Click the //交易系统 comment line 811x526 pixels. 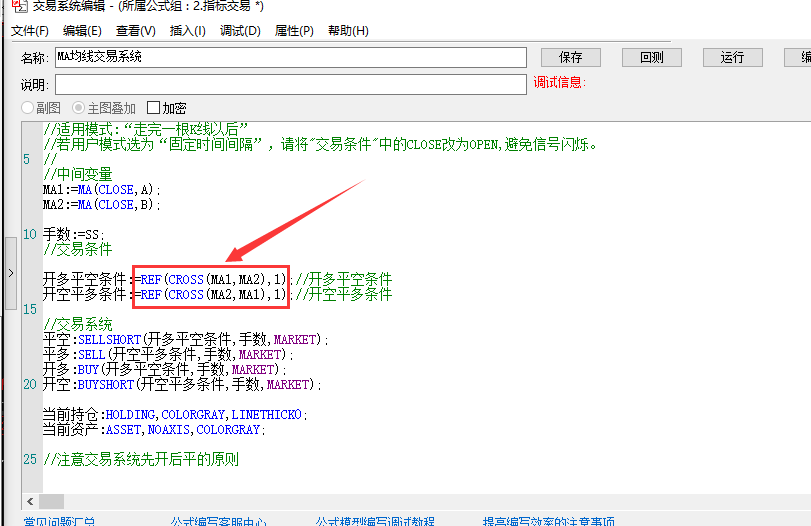pos(78,324)
